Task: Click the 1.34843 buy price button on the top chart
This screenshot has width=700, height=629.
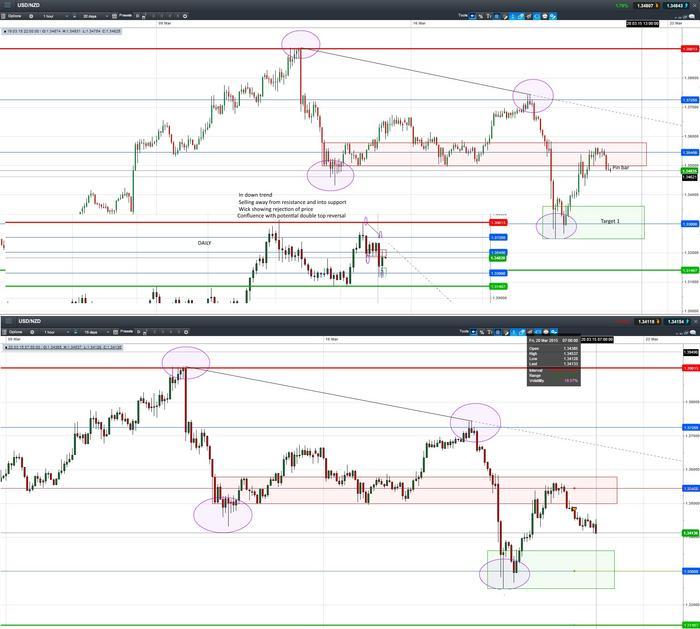Action: pyautogui.click(x=676, y=6)
